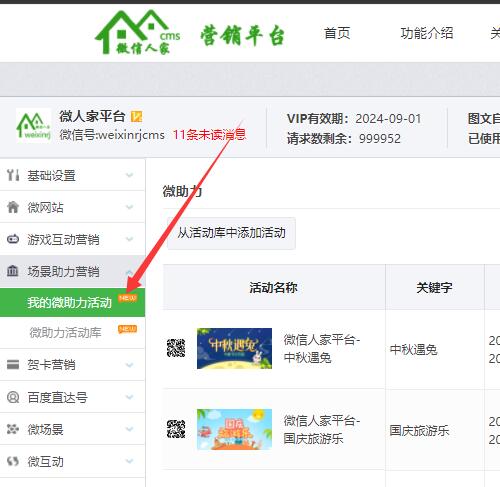Viewport: 500px width, 487px height.
Task: Open the 11条未读消息 link
Action: tap(209, 135)
